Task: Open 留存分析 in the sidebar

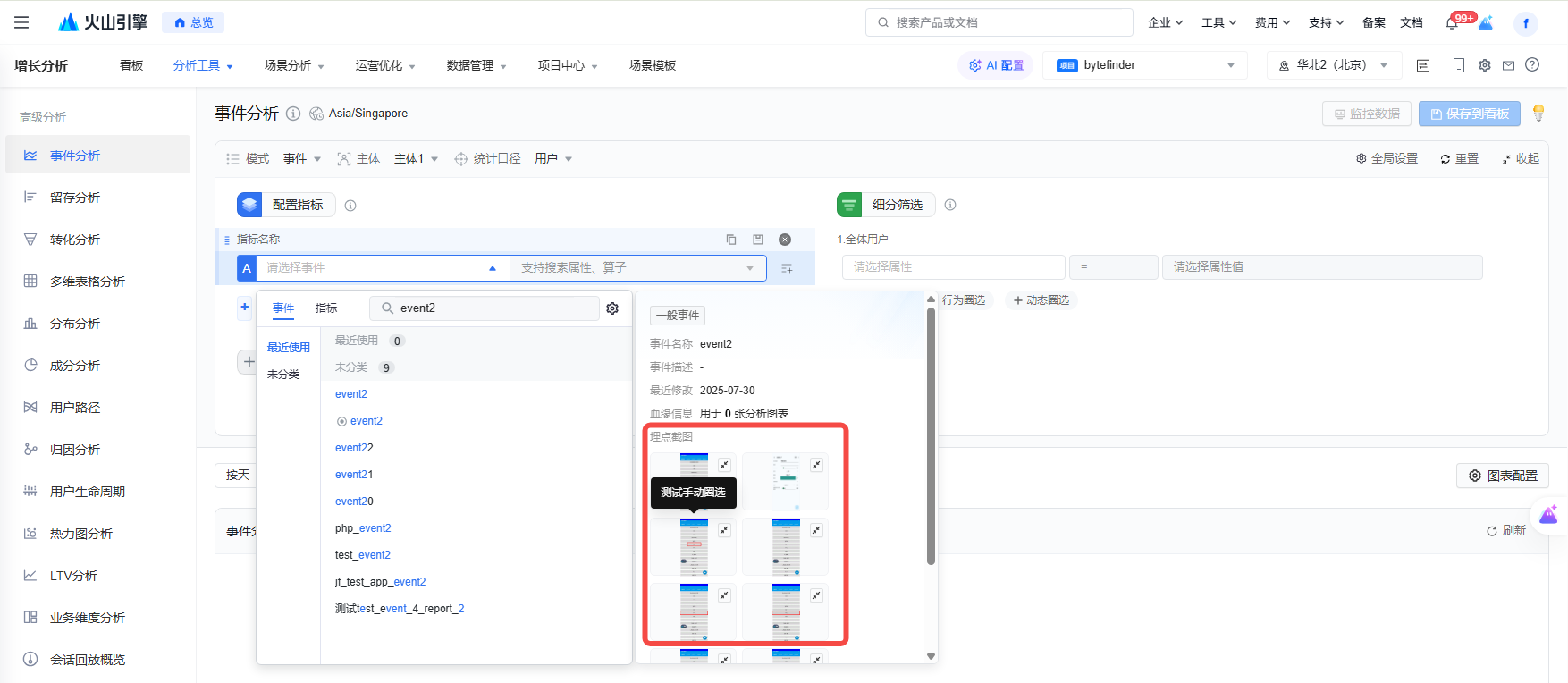Action: pos(75,198)
